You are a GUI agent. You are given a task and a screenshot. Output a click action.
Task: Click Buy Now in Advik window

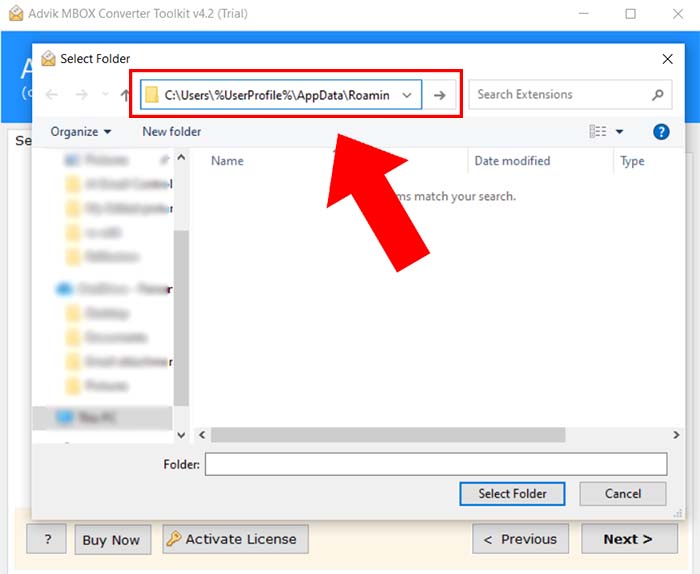(x=113, y=540)
